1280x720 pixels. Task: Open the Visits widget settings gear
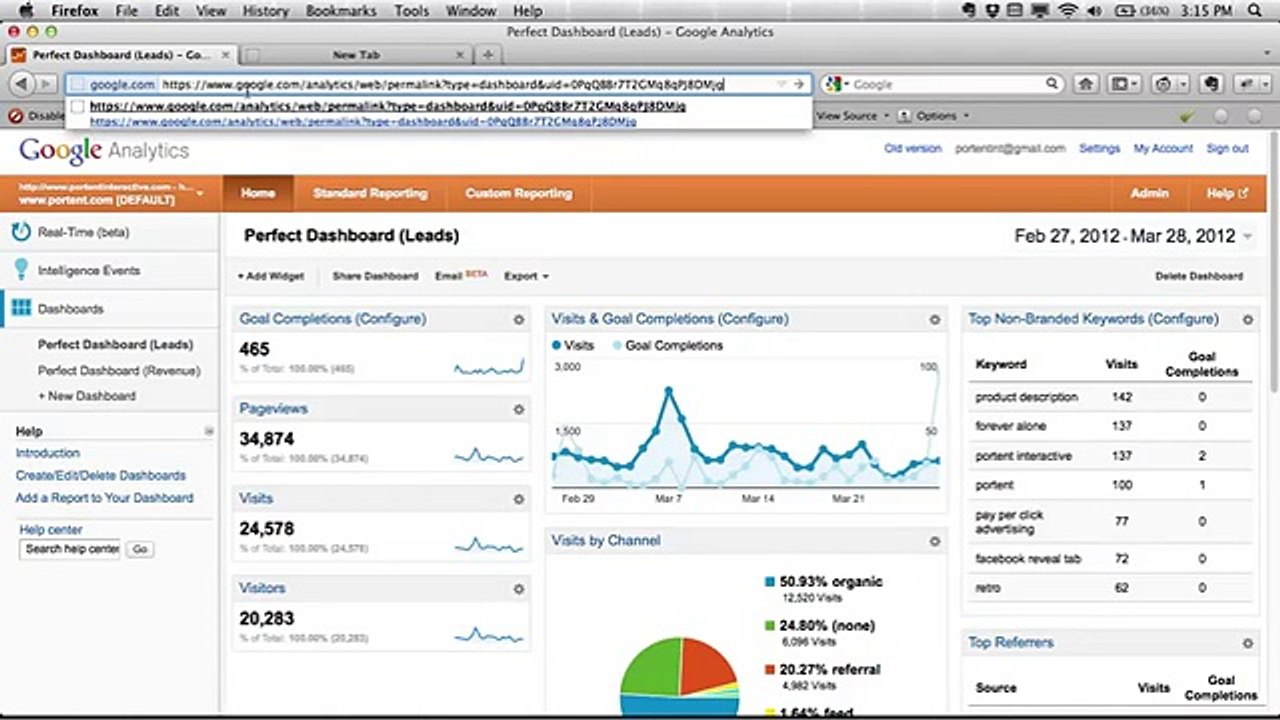[518, 499]
